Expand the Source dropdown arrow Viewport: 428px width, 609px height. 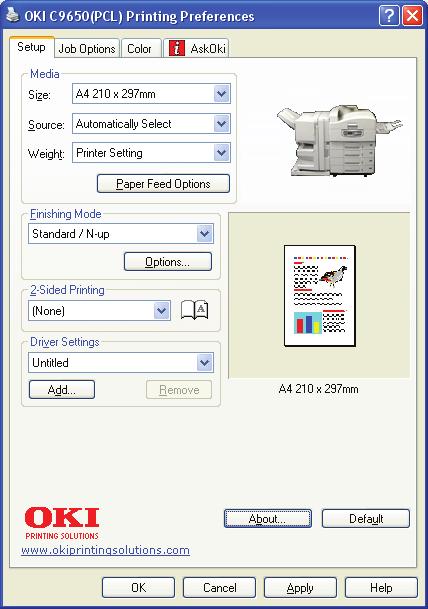221,124
